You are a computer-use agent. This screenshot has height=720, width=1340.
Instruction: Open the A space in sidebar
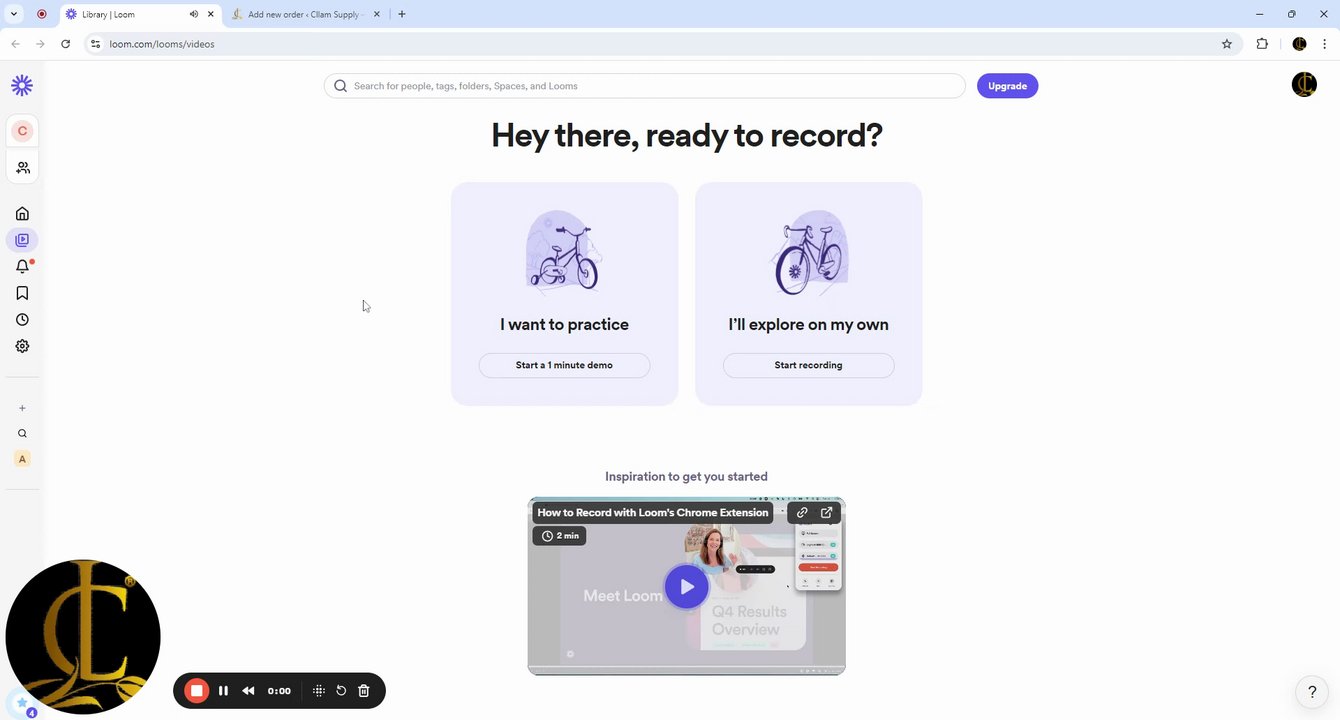click(x=22, y=459)
